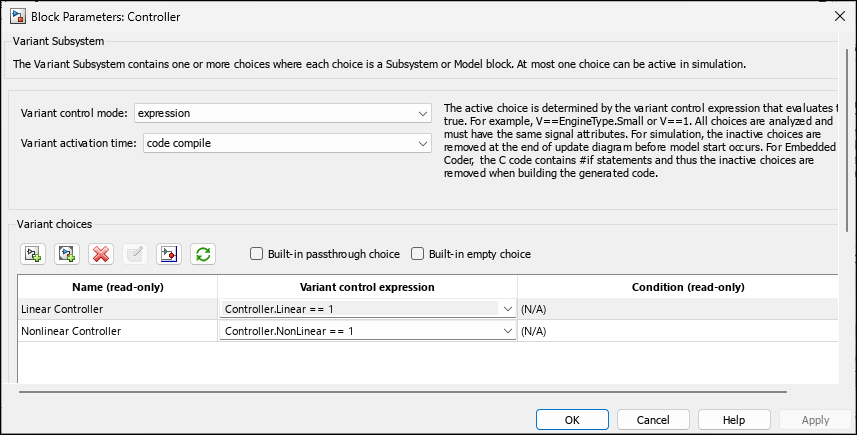Expand the Controller.Linear == 1 expression dropdown
Image resolution: width=857 pixels, height=435 pixels.
coord(508,310)
